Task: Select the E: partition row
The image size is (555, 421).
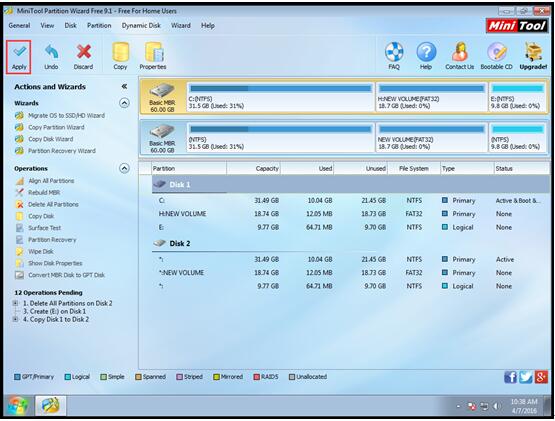Action: click(351, 227)
